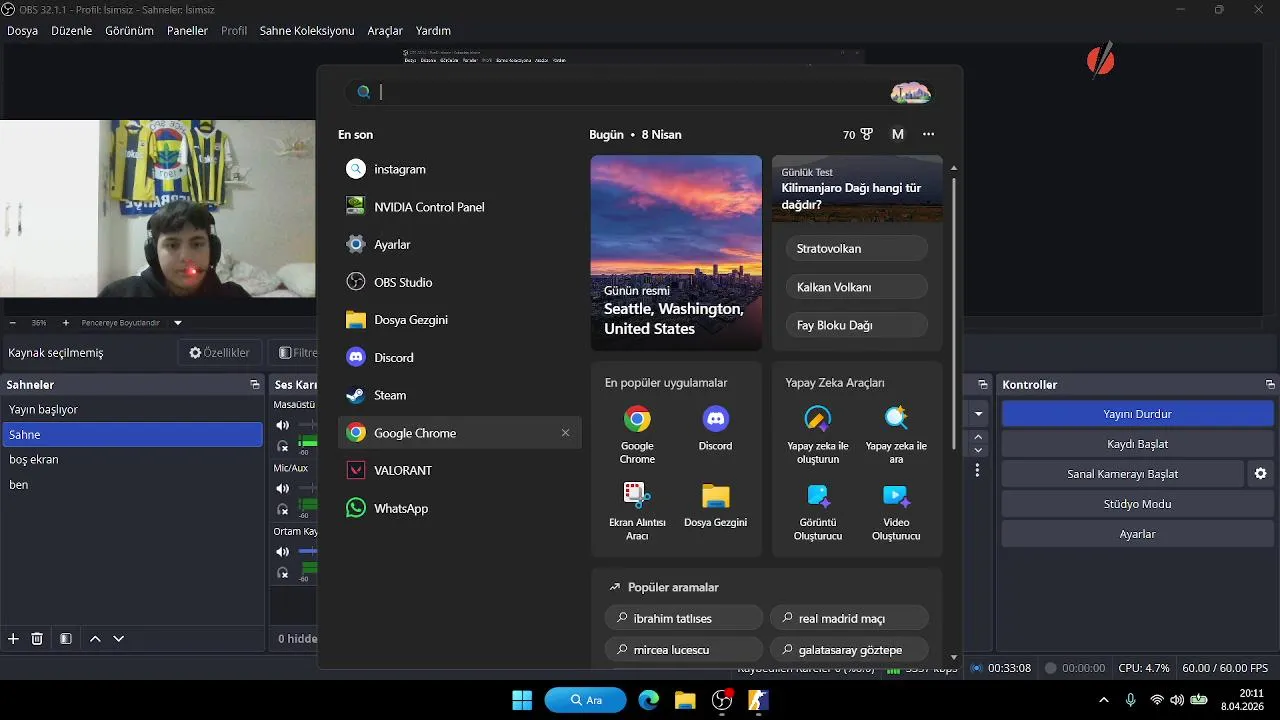Open the Dosya menu
This screenshot has width=1280, height=720.
[23, 31]
